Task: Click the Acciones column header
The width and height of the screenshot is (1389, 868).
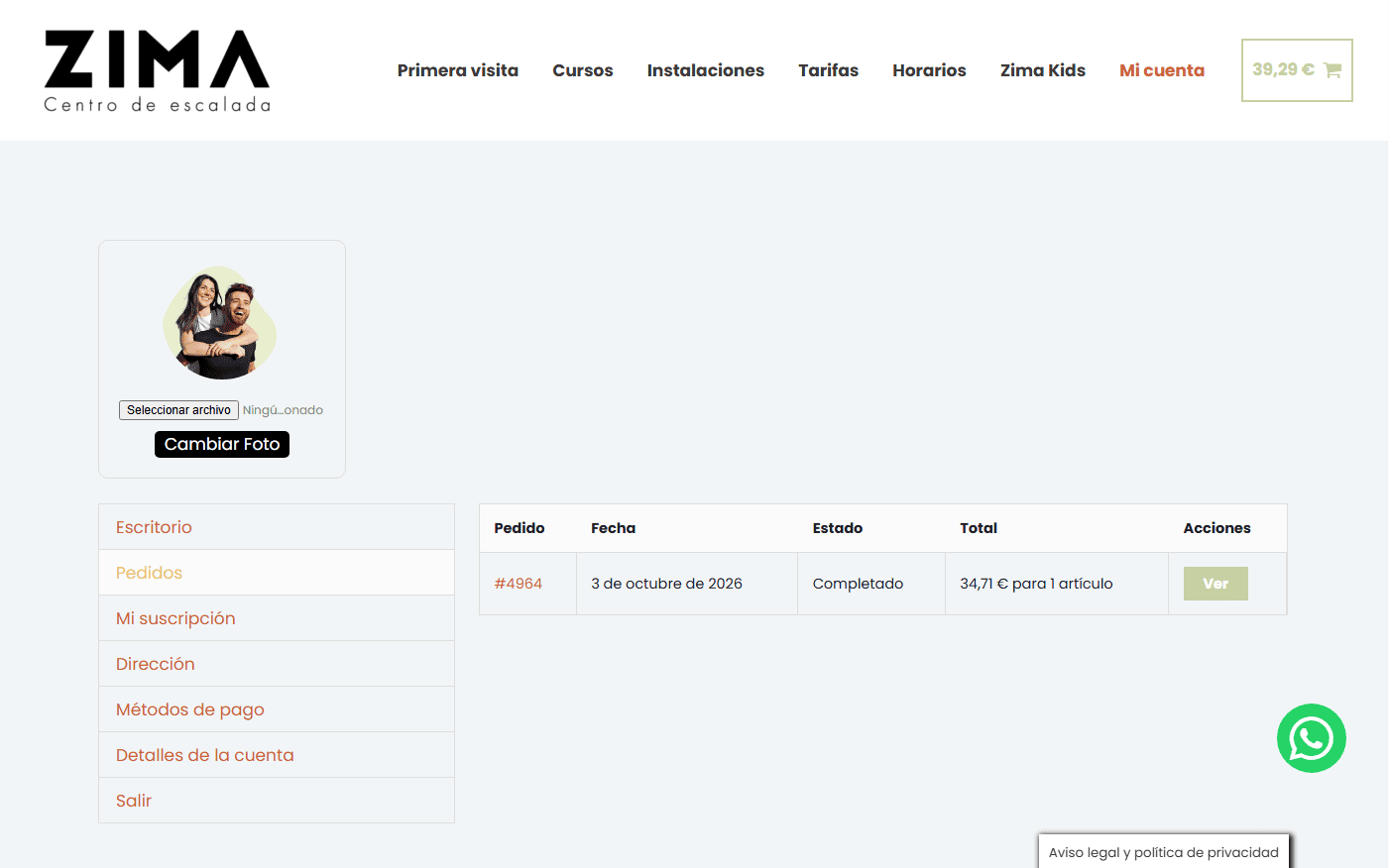Action: 1216,528
